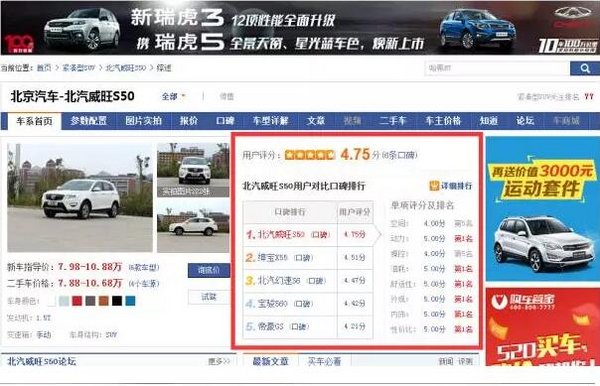Open the front-view SUV small thumbnail
The width and height of the screenshot is (600, 386).
click(193, 170)
